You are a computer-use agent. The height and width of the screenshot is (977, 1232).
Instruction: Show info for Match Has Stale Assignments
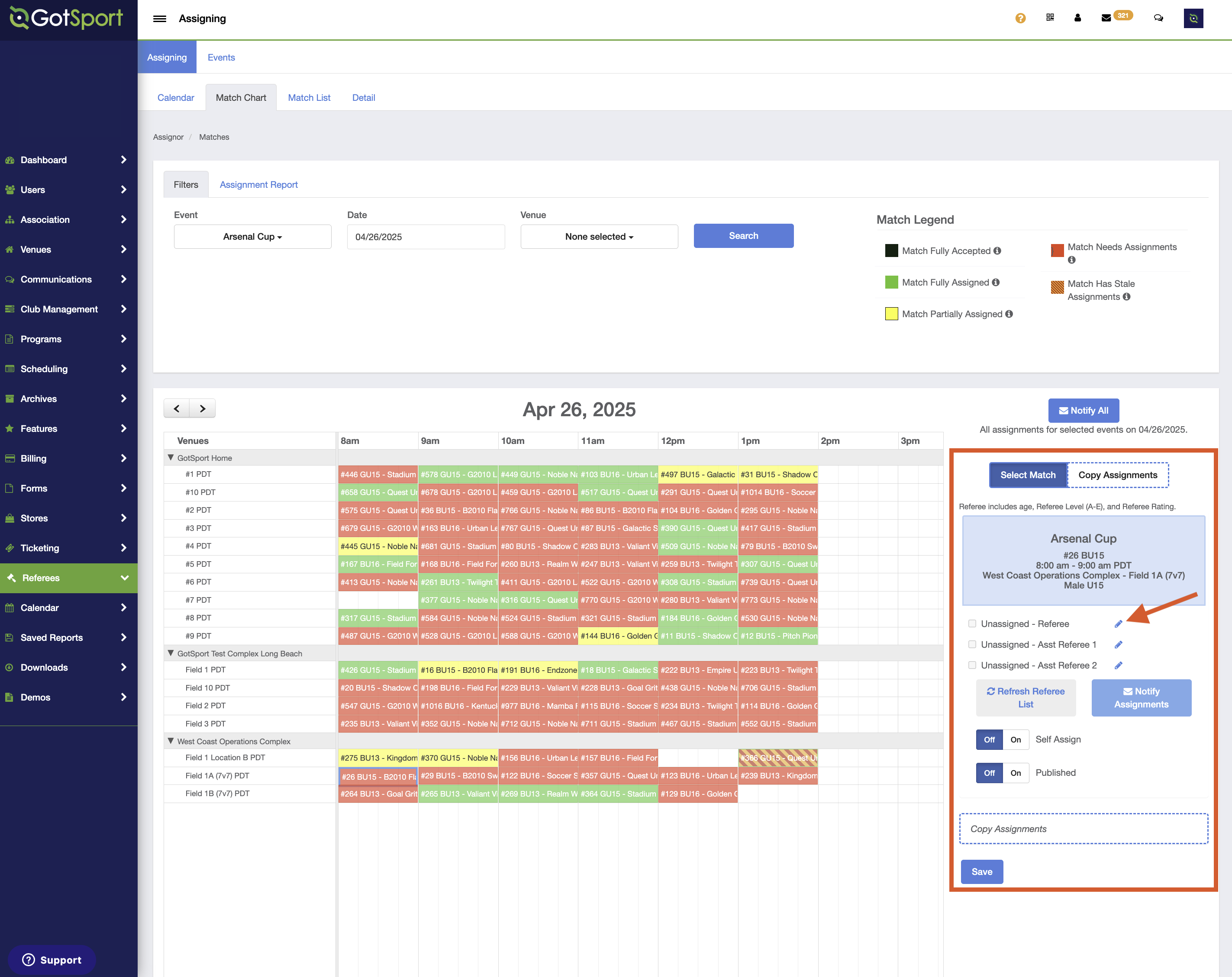(x=1126, y=297)
